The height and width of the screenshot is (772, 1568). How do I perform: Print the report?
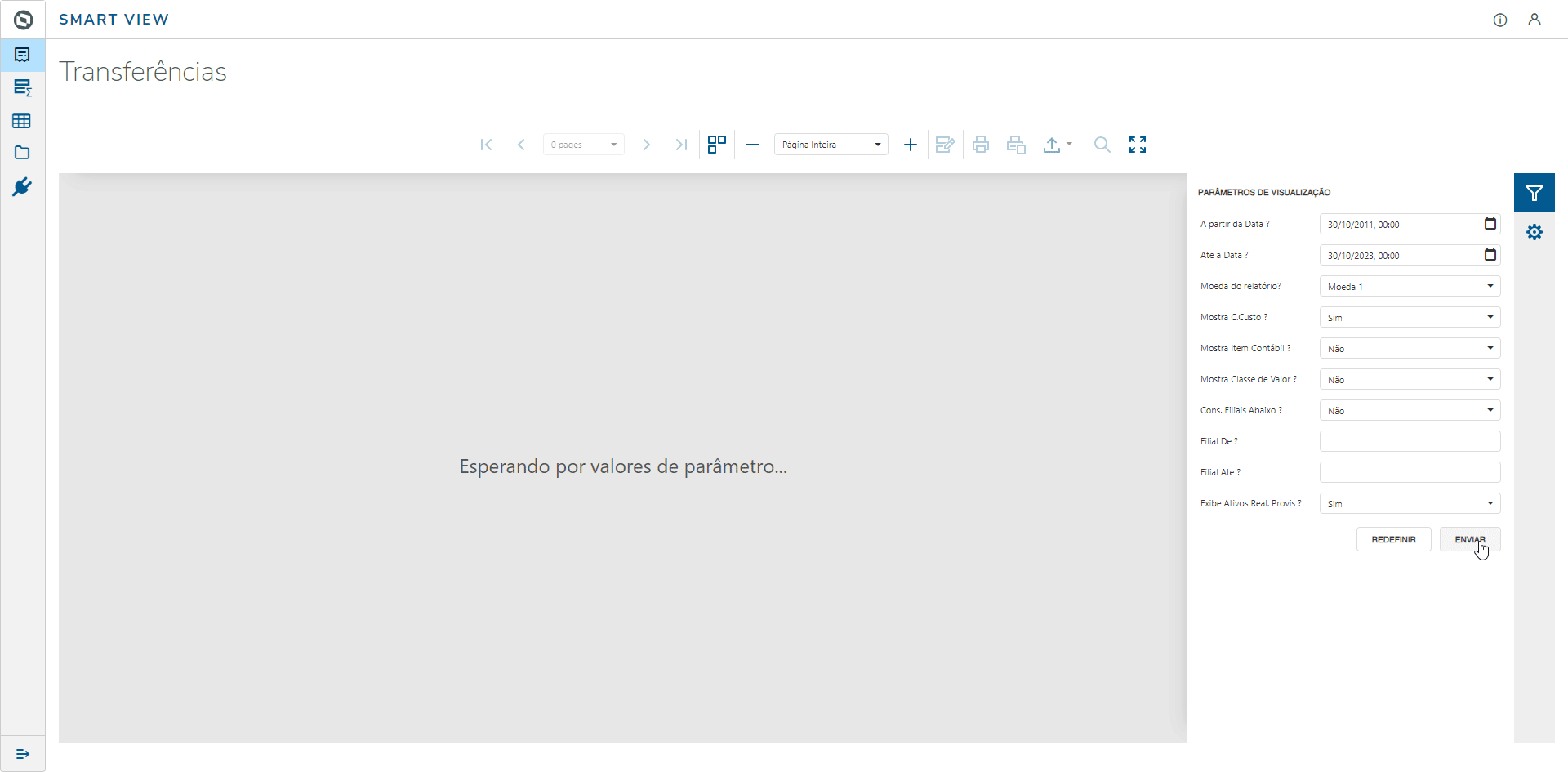point(981,145)
